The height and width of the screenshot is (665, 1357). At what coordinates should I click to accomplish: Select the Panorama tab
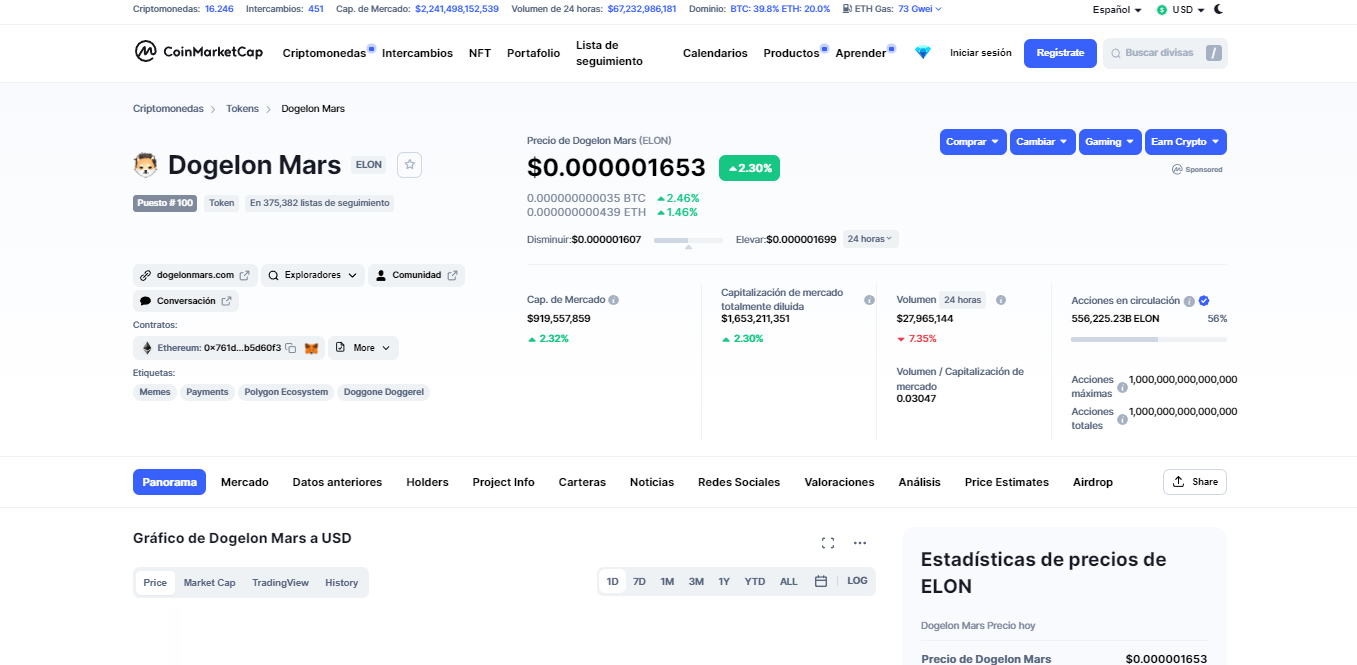coord(169,482)
